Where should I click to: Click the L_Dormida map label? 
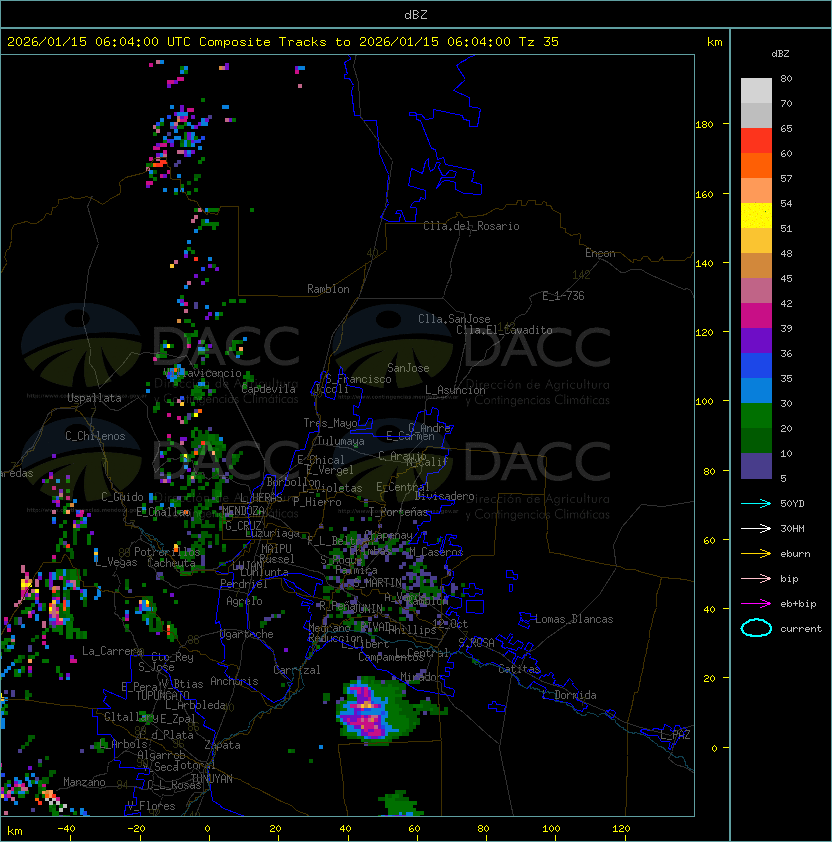coord(569,695)
